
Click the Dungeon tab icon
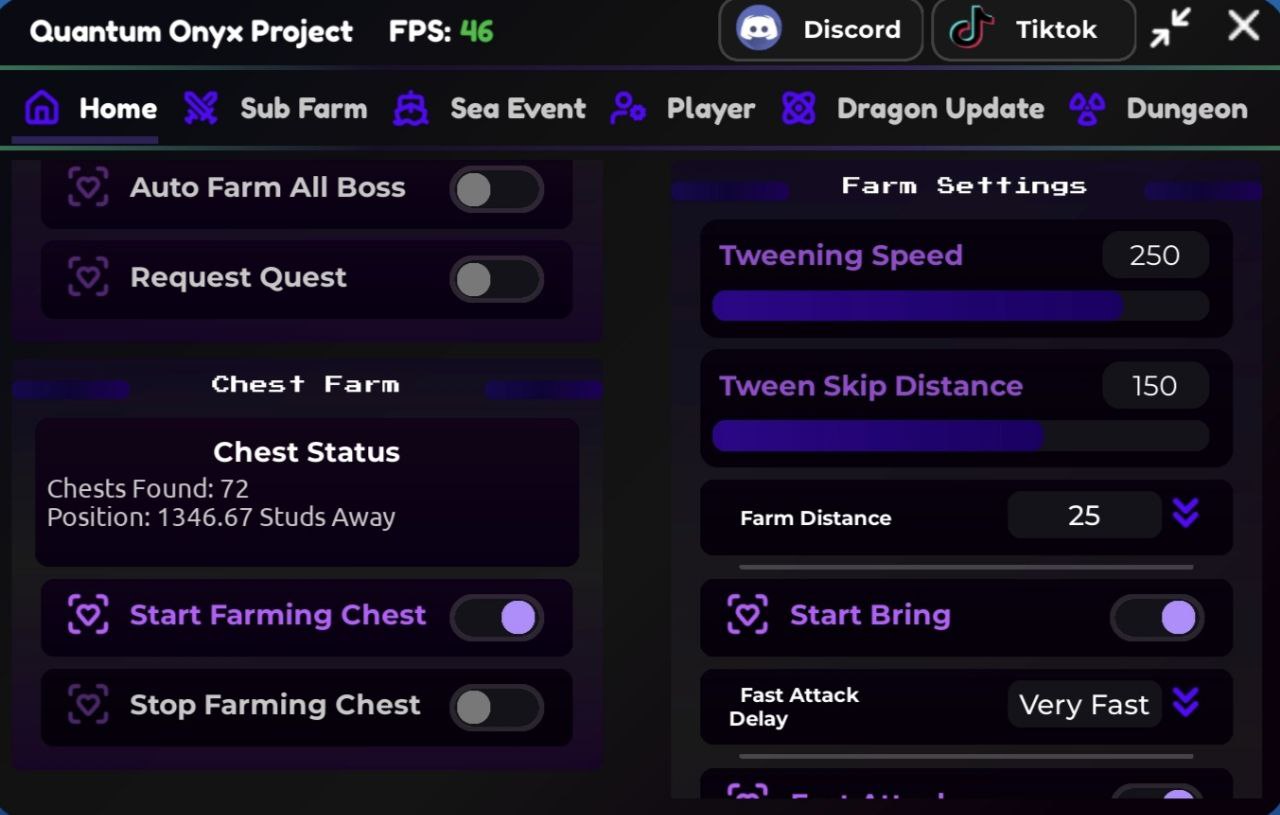pos(1087,108)
